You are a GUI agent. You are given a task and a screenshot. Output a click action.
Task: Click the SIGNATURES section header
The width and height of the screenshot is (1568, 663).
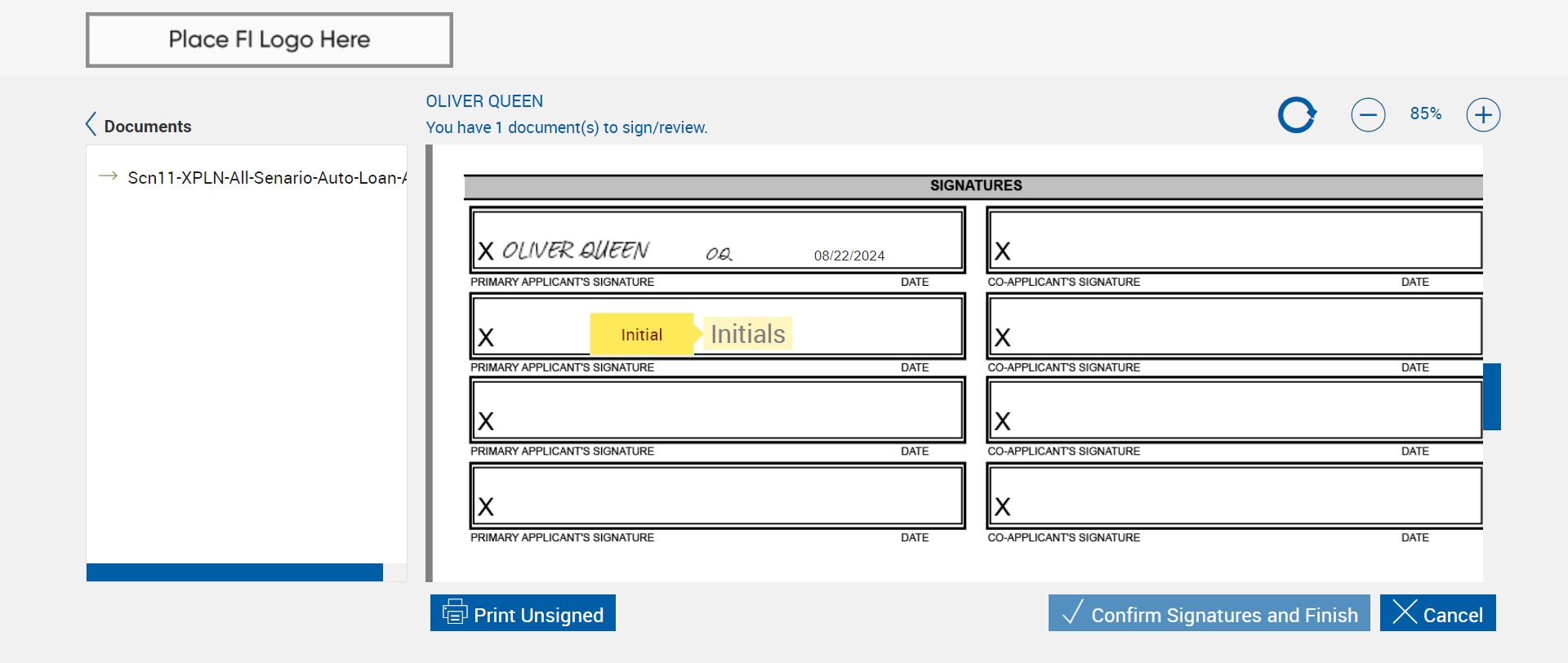coord(975,186)
